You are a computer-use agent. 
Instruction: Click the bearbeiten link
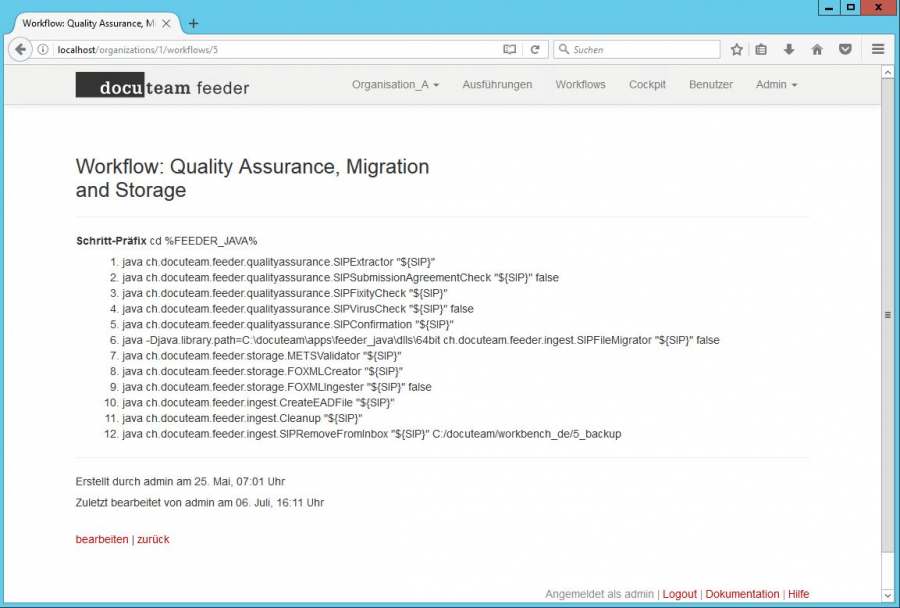pyautogui.click(x=99, y=539)
